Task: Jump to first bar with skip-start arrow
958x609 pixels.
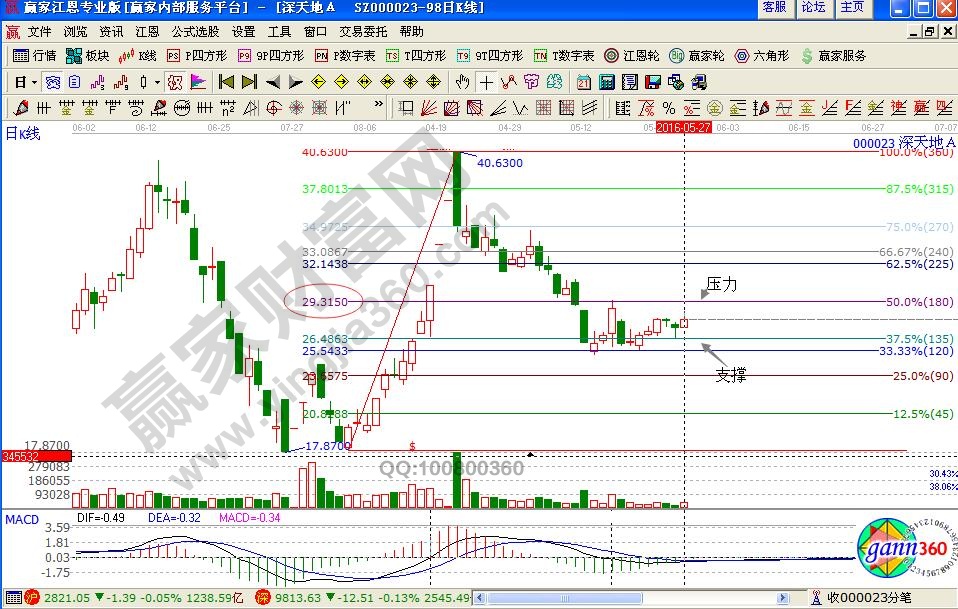Action: pyautogui.click(x=226, y=82)
